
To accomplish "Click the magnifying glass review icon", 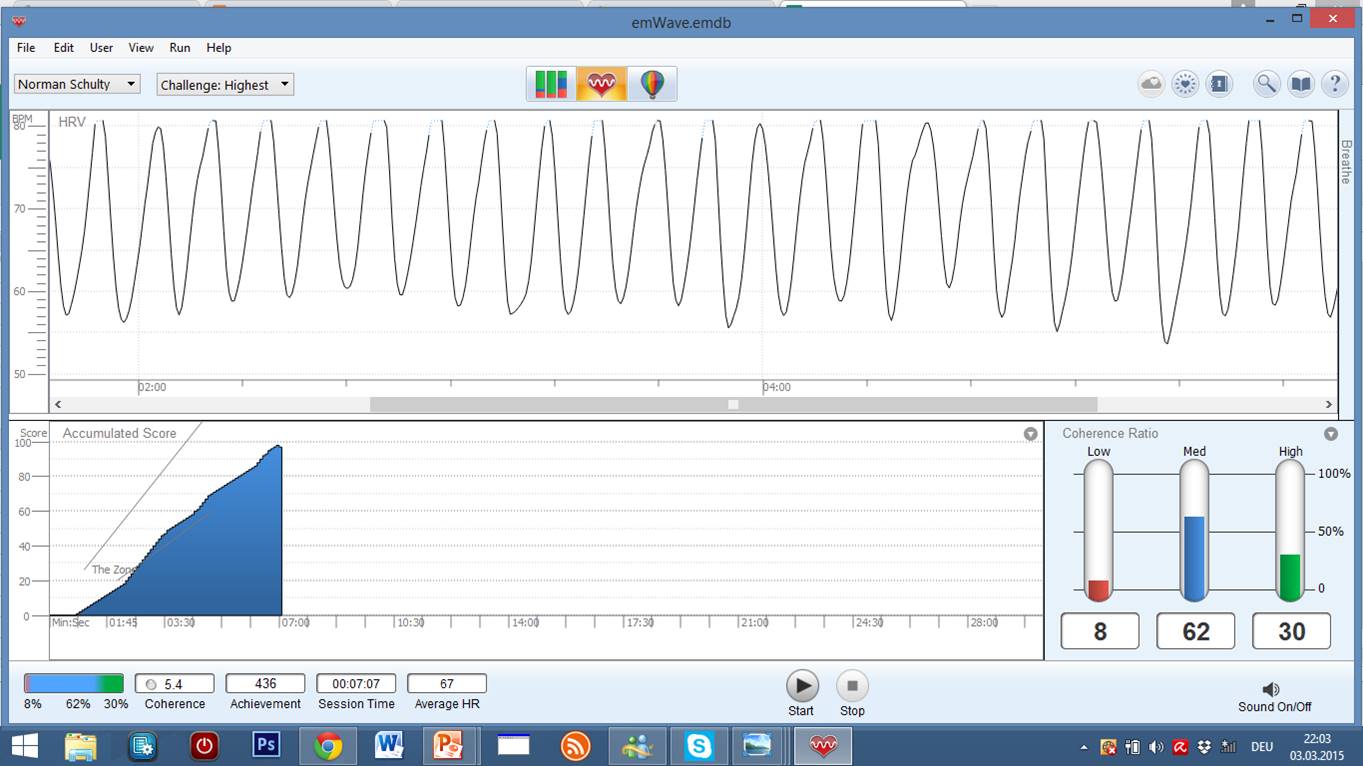I will click(x=1267, y=84).
